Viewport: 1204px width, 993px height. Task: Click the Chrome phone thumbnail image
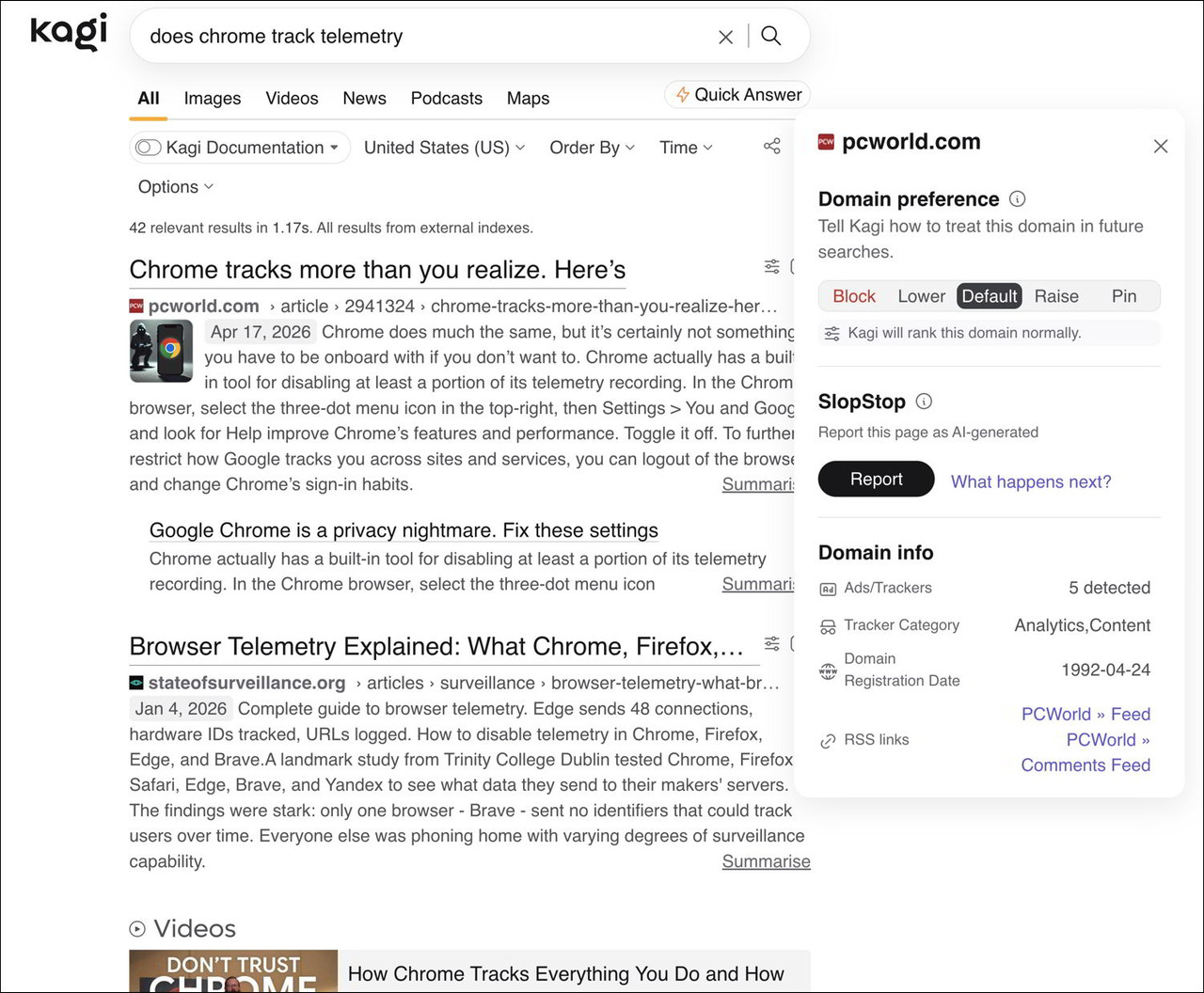161,351
